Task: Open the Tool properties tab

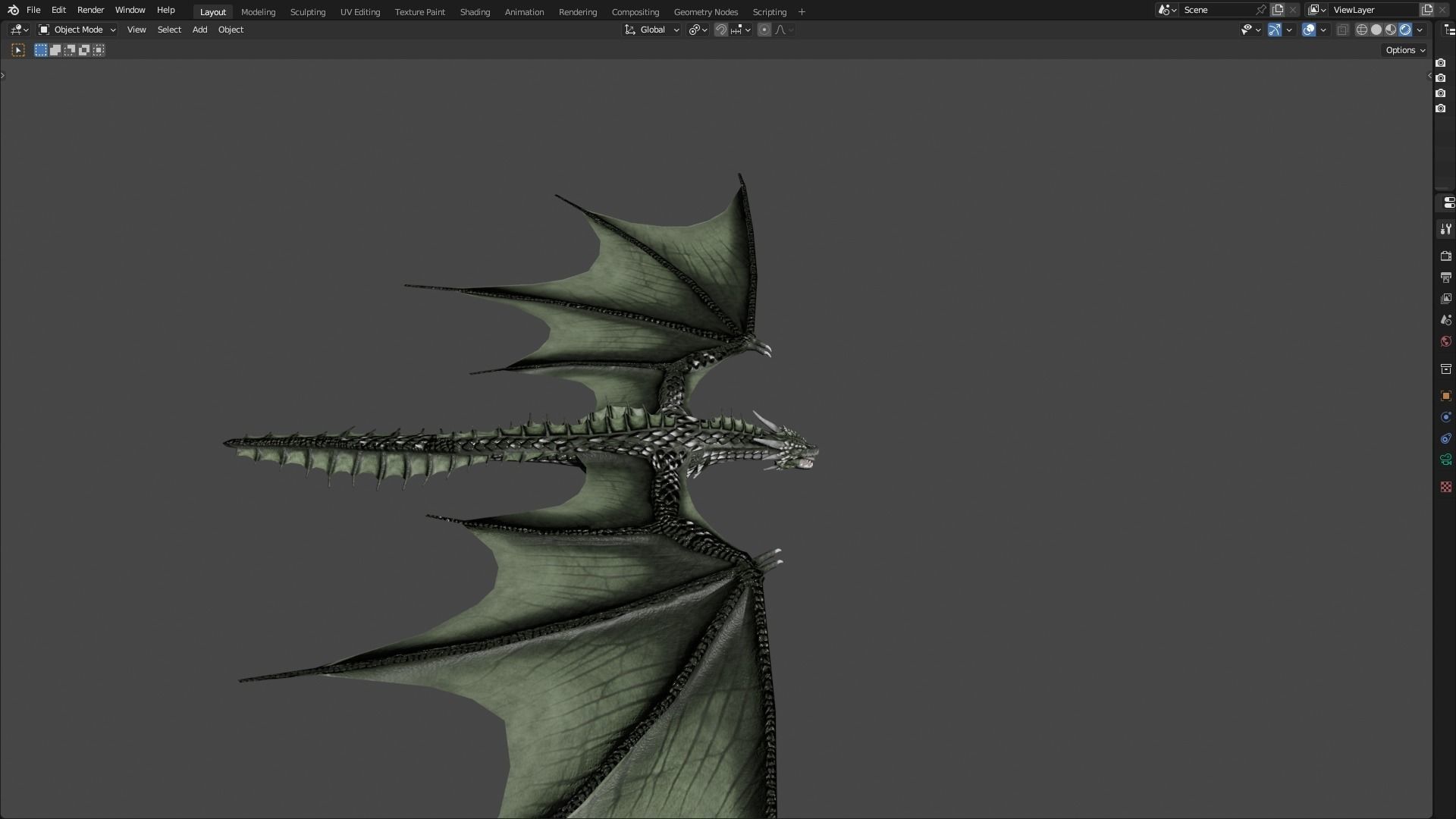Action: [1446, 229]
